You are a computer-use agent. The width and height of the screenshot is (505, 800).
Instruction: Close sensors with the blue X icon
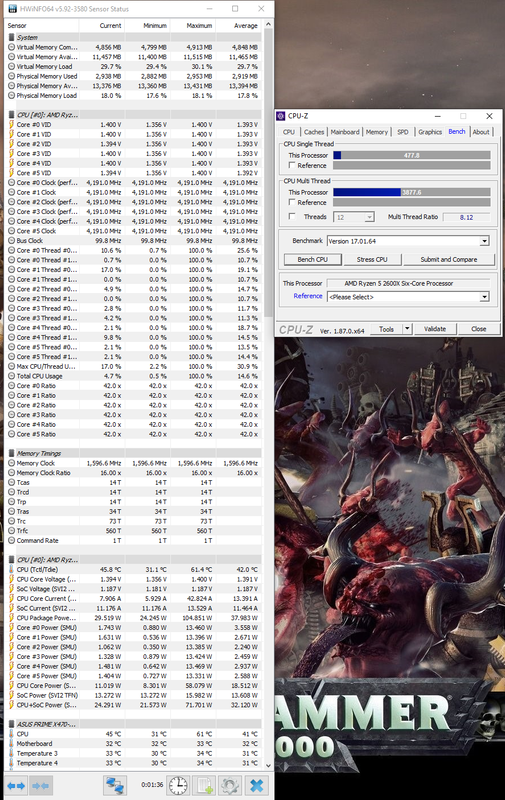pos(257,786)
